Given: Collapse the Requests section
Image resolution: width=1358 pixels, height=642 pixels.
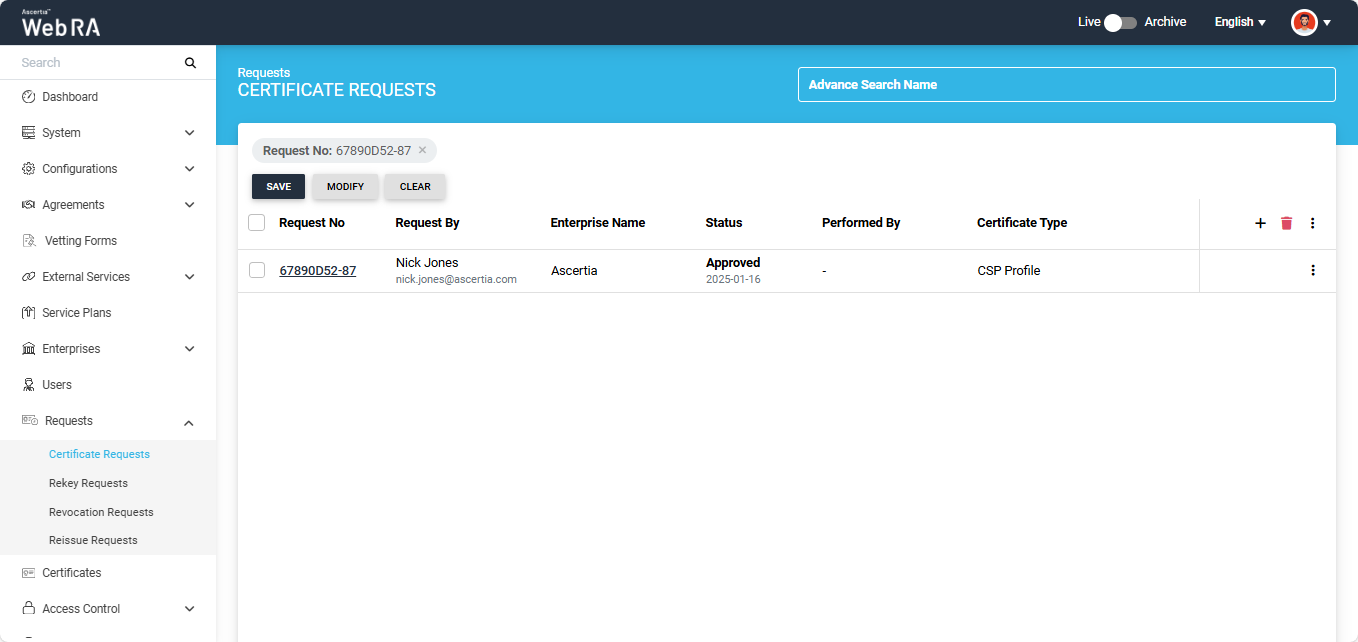Looking at the screenshot, I should pos(189,422).
